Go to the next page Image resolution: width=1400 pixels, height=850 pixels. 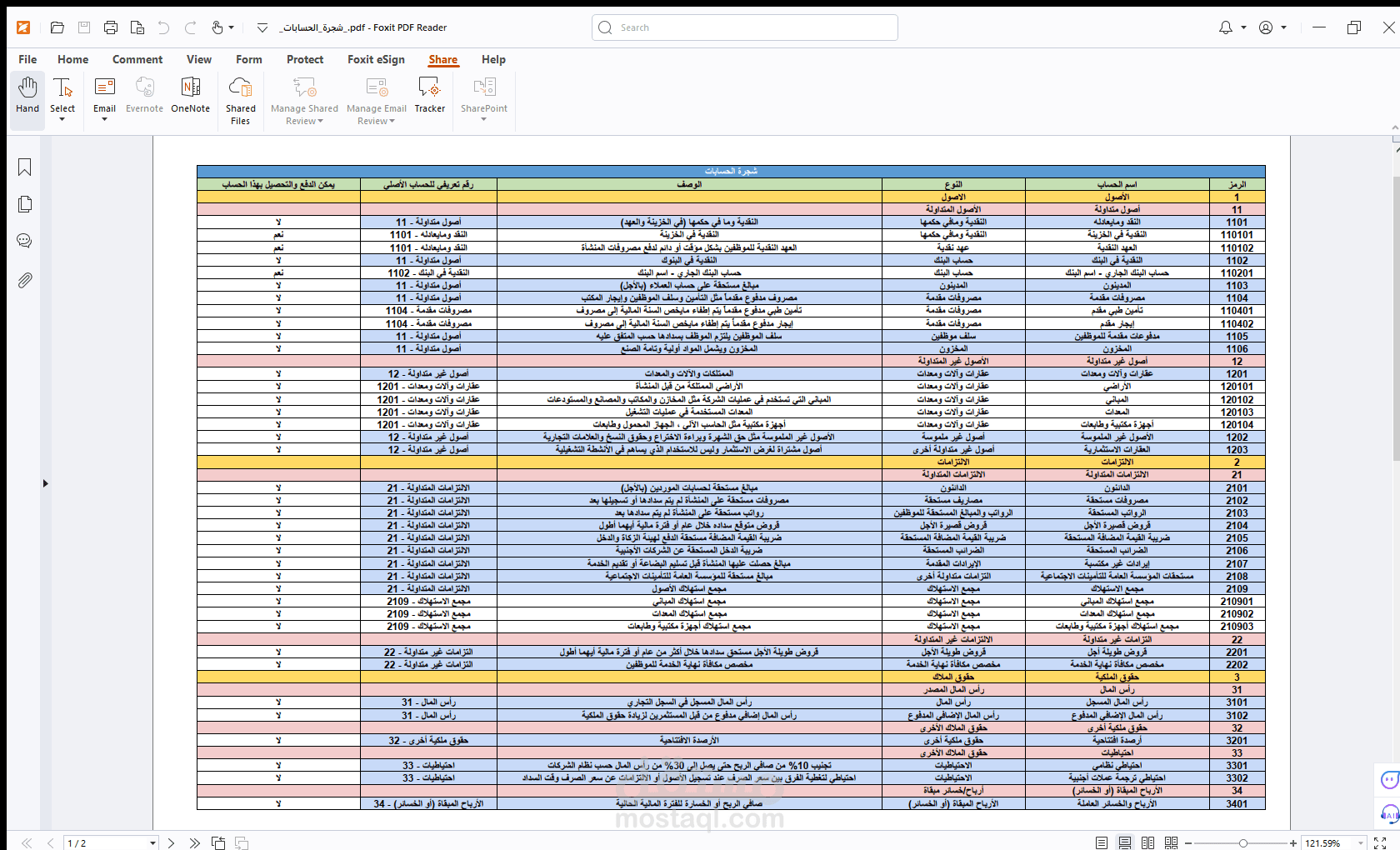(x=171, y=843)
